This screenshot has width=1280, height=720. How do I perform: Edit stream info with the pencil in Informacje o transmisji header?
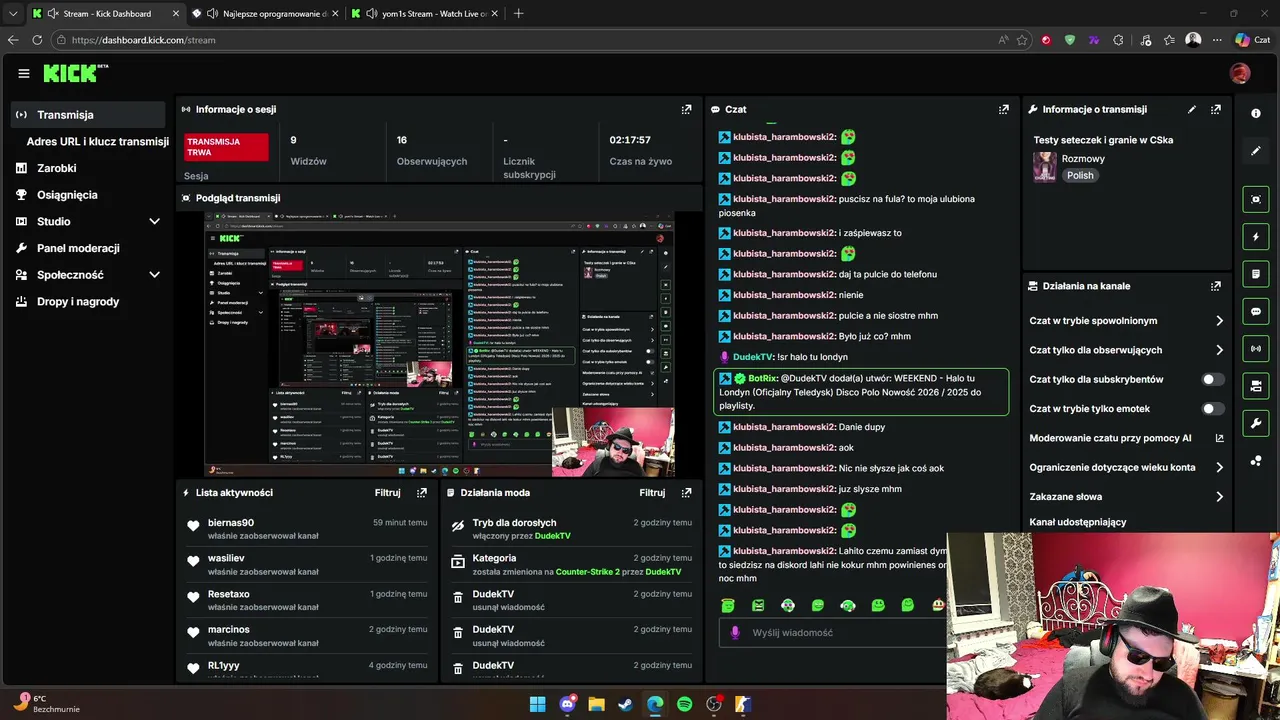(x=1192, y=109)
